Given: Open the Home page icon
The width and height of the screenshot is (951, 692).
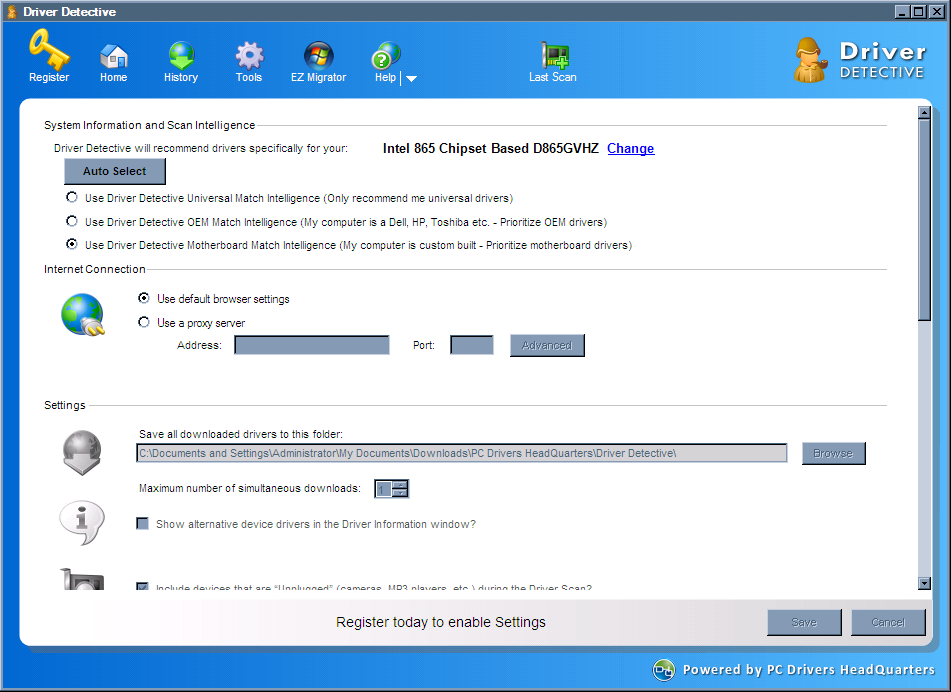Looking at the screenshot, I should [113, 56].
